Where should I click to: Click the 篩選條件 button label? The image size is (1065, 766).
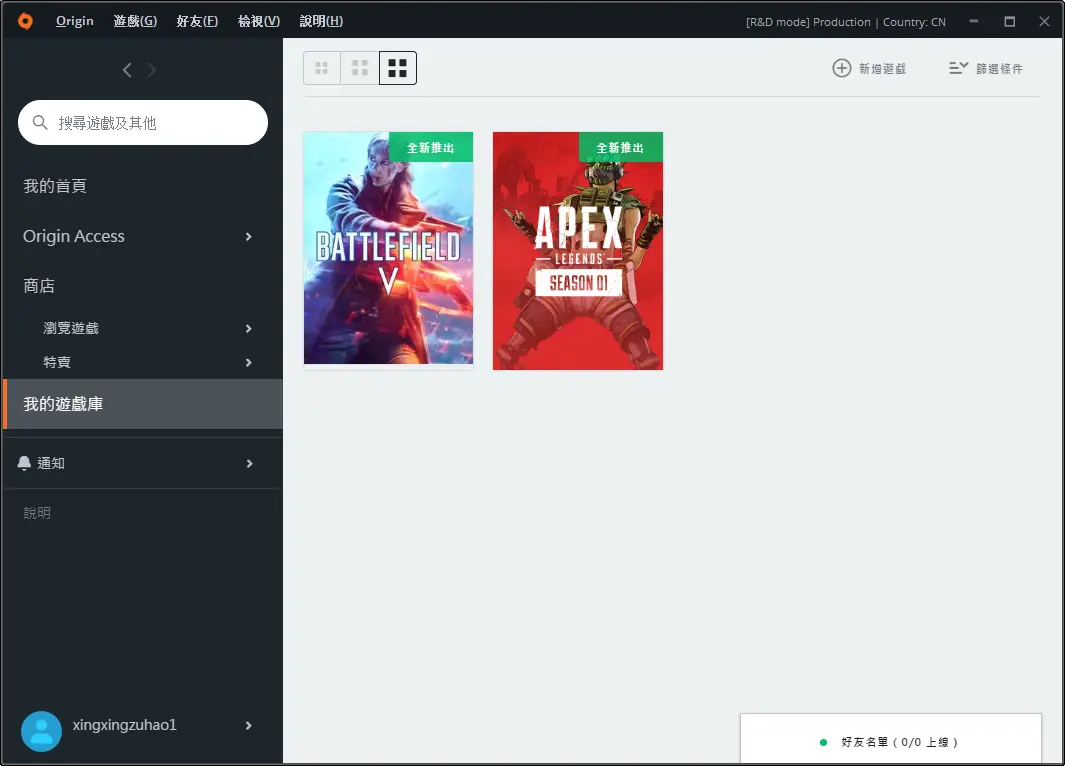pos(999,69)
